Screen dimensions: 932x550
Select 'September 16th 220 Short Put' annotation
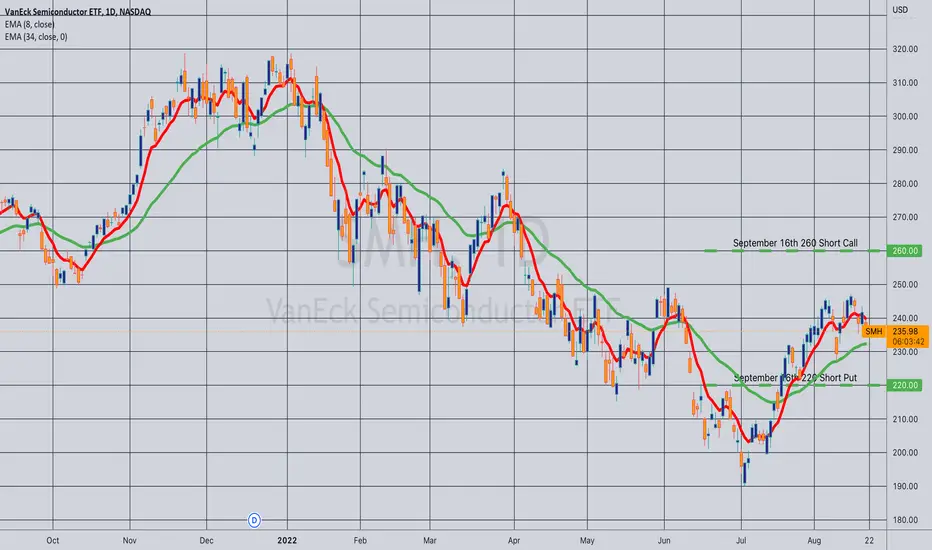795,378
